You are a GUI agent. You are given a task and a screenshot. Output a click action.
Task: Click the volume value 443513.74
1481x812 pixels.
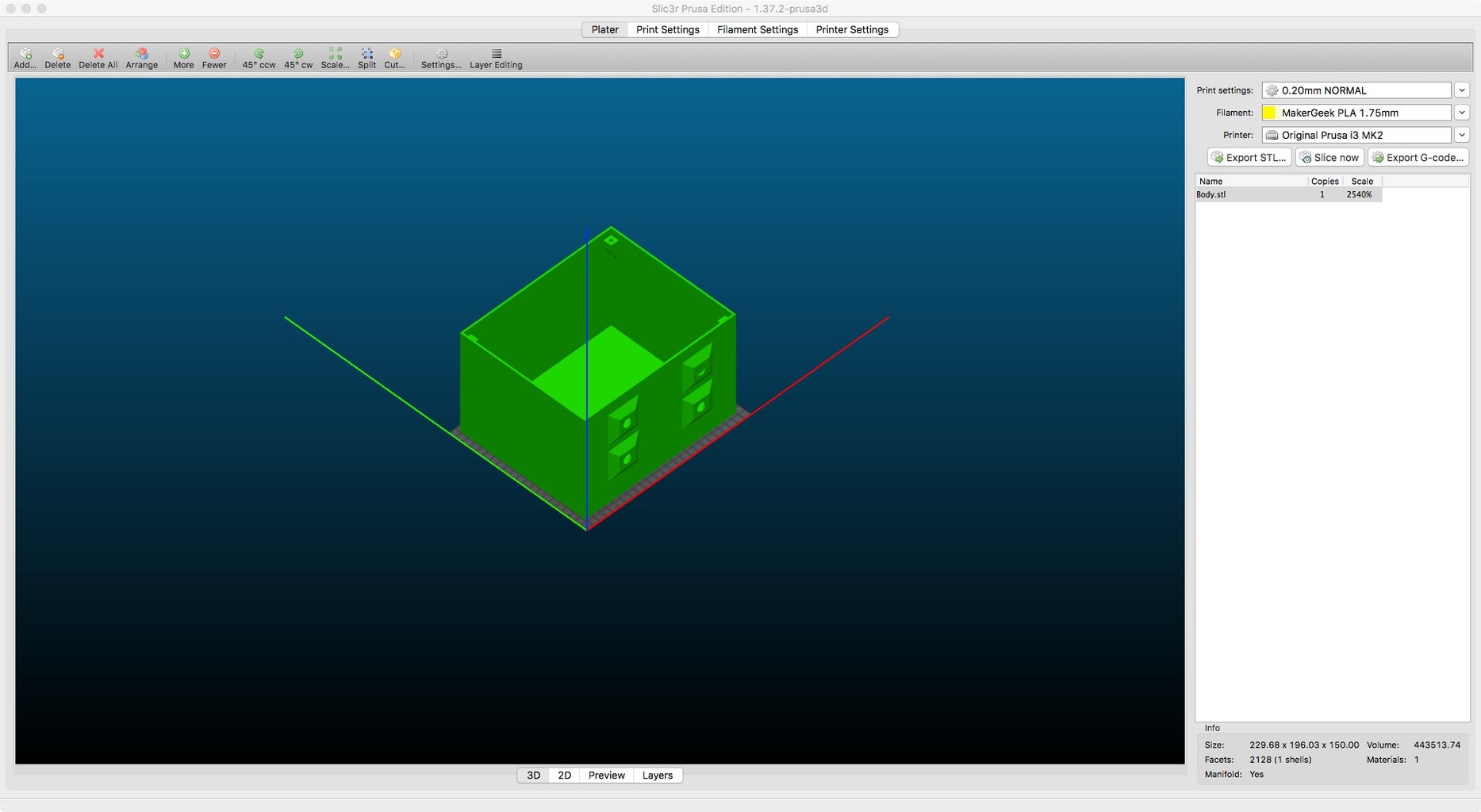pos(1437,745)
